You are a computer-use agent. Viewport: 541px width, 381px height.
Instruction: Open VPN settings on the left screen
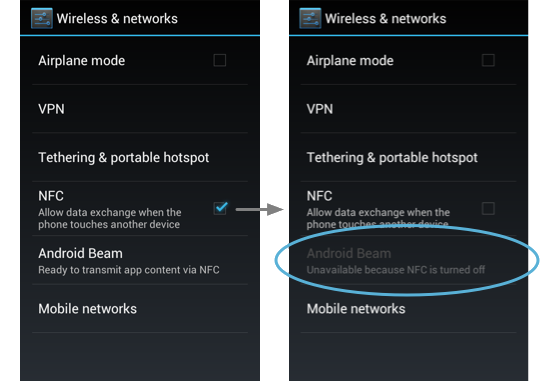click(x=140, y=109)
